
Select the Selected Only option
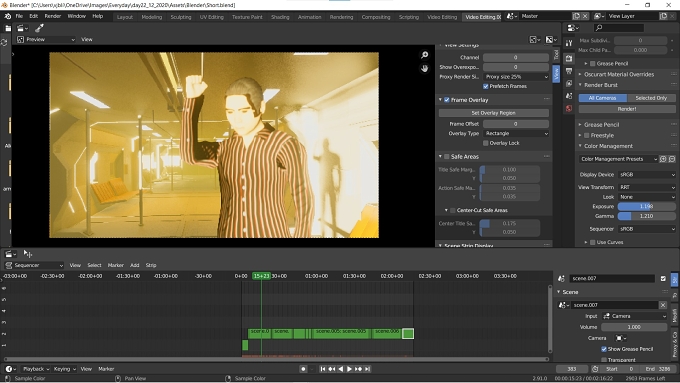(x=651, y=98)
